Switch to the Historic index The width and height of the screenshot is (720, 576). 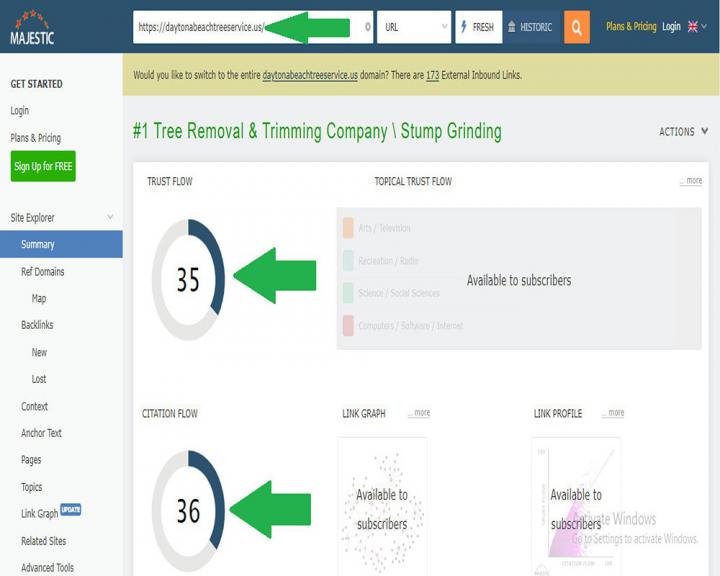pyautogui.click(x=531, y=27)
